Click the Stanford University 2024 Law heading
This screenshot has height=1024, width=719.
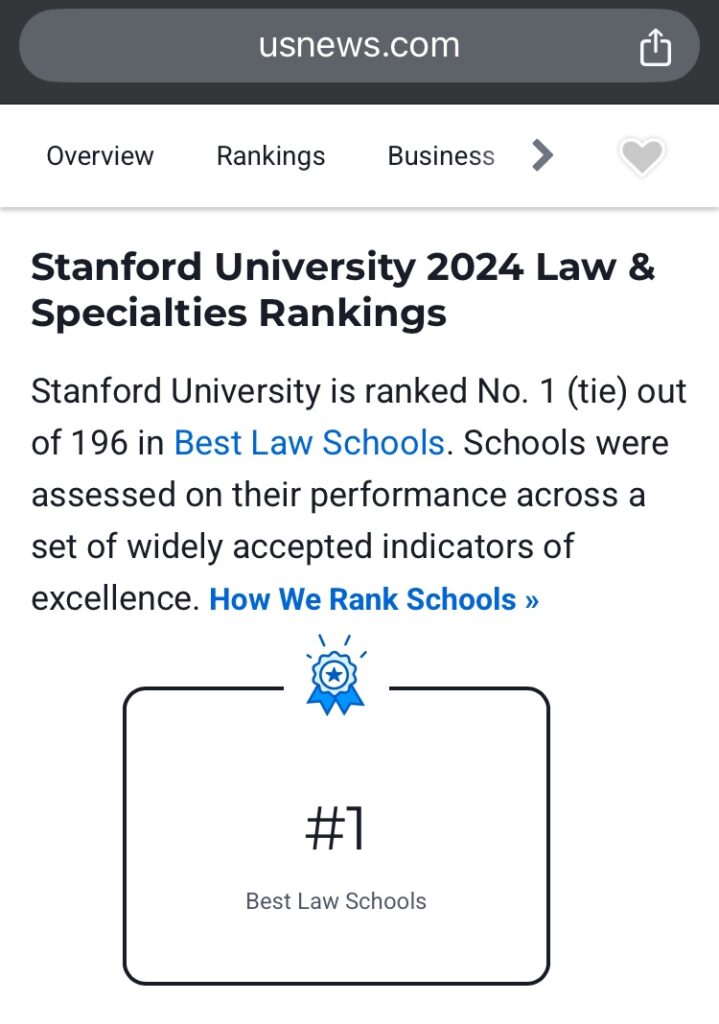tap(343, 266)
